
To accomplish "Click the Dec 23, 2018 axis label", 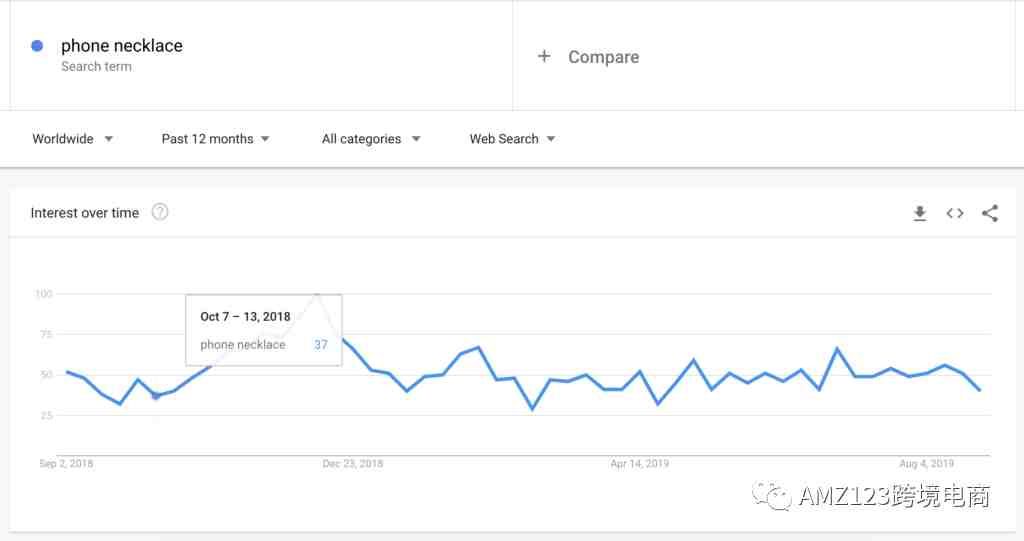I will point(353,463).
